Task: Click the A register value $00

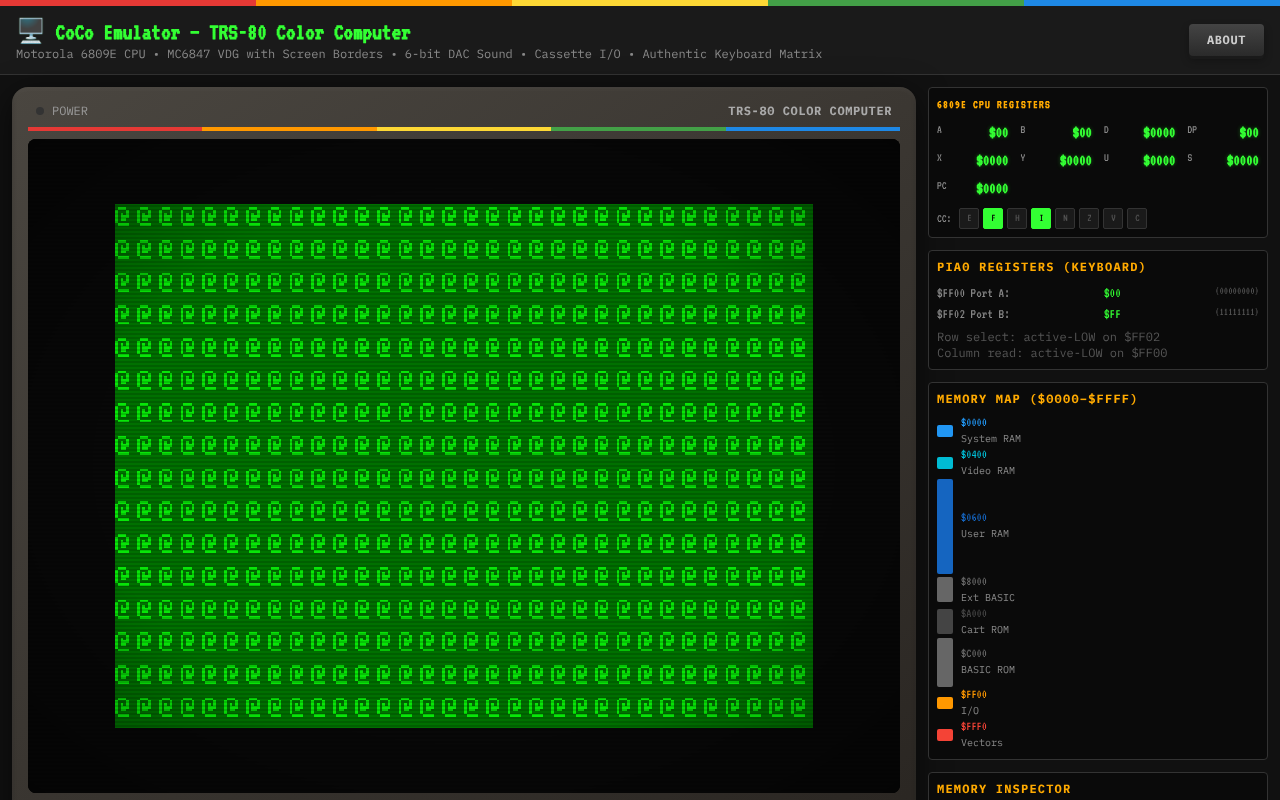Action: pyautogui.click(x=998, y=133)
